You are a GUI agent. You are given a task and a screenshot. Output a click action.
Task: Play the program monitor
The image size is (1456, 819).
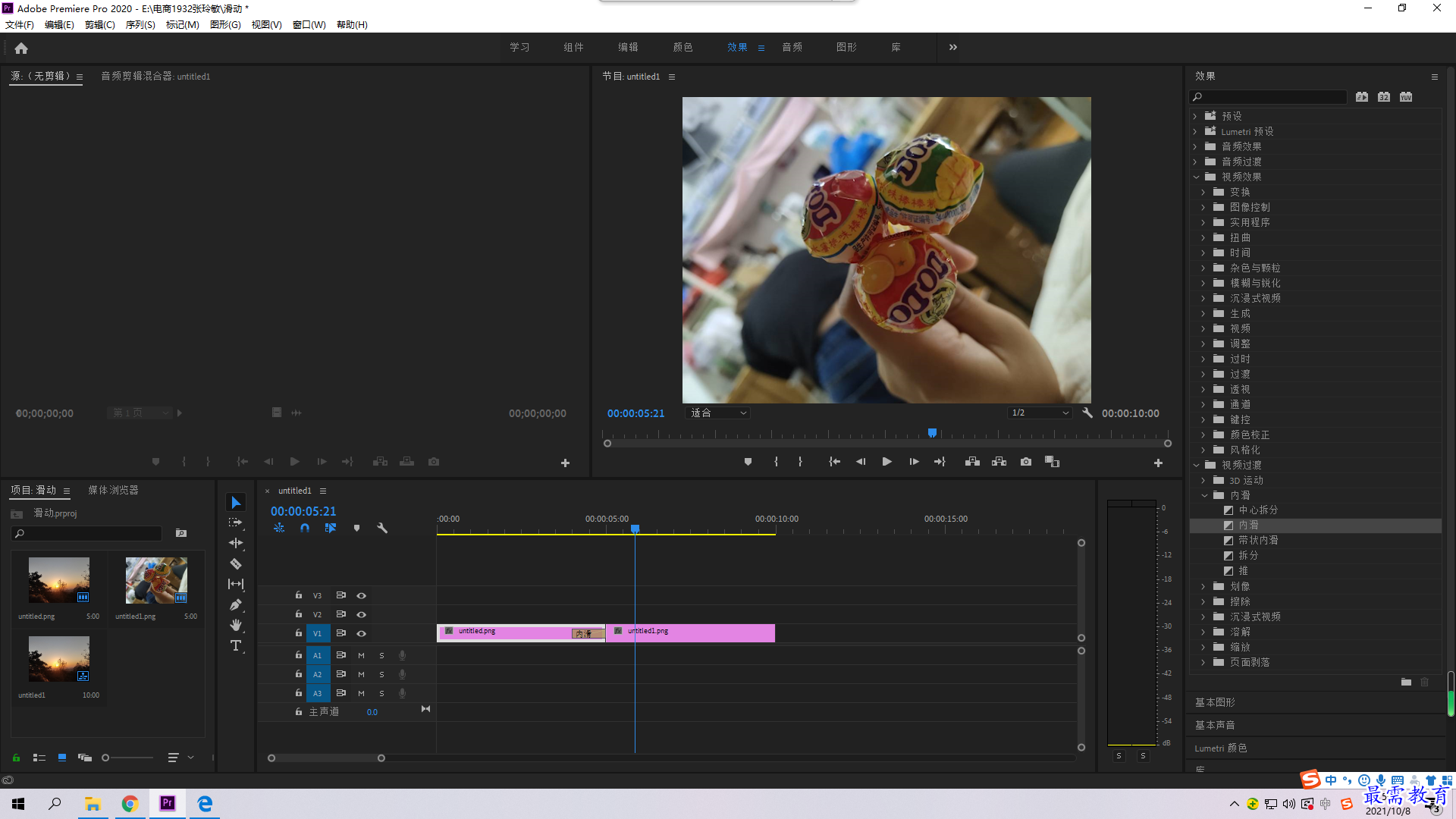(886, 462)
